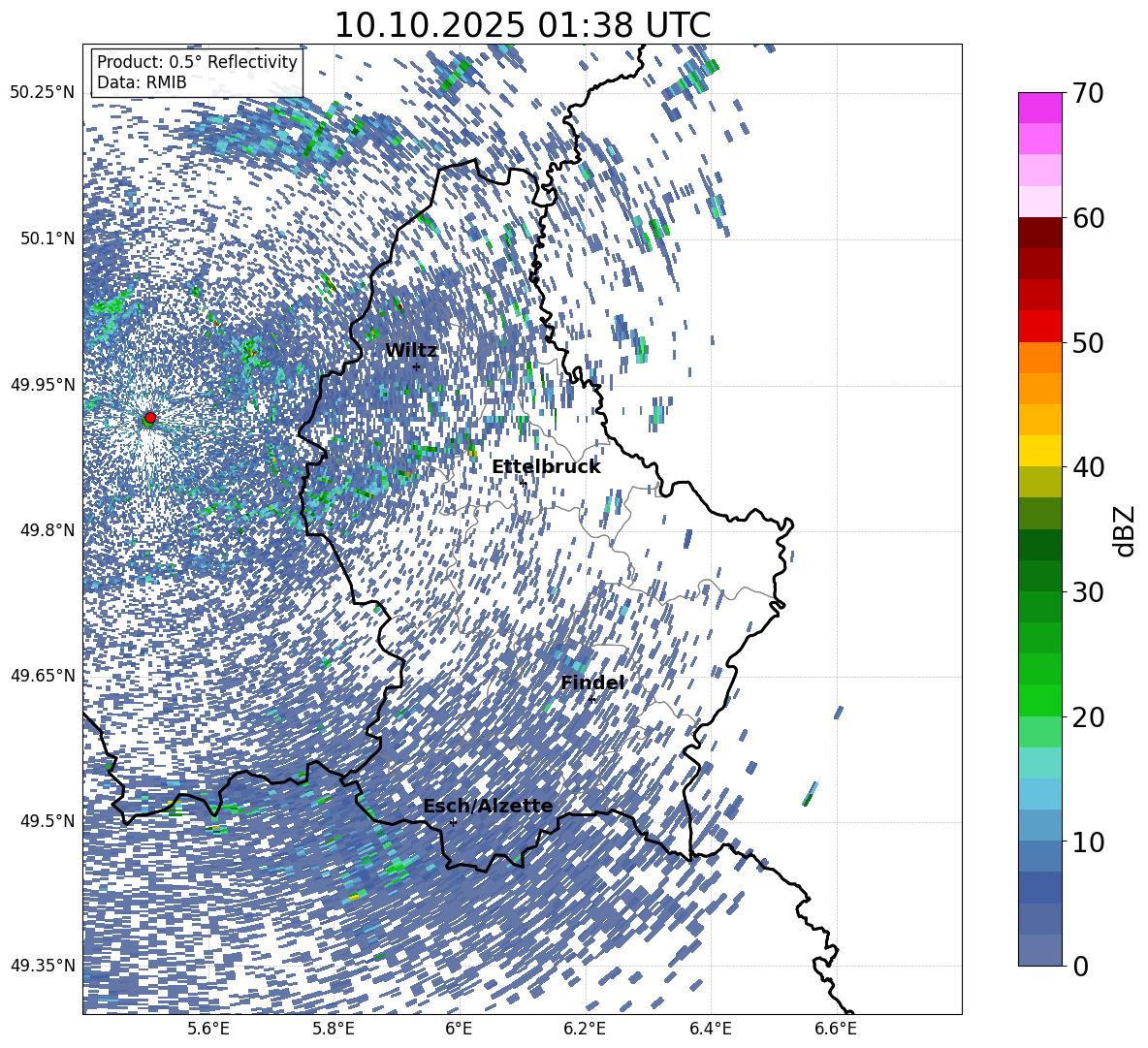Click the 50 tick on colorbar

click(x=1088, y=342)
